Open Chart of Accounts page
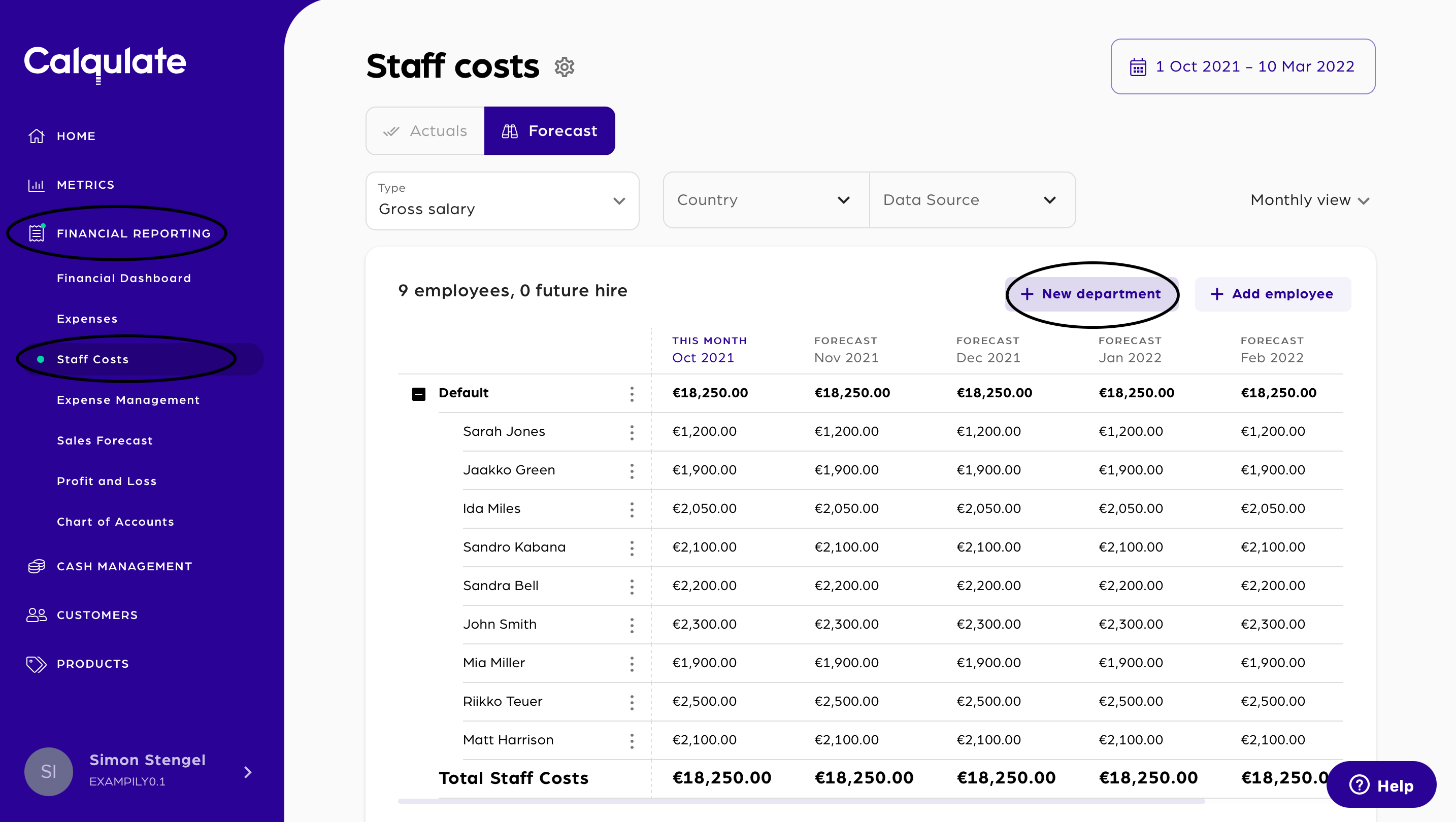1456x822 pixels. point(115,522)
